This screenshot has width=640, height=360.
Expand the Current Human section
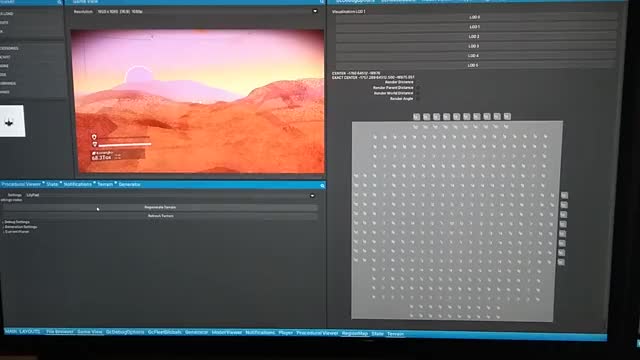17,231
